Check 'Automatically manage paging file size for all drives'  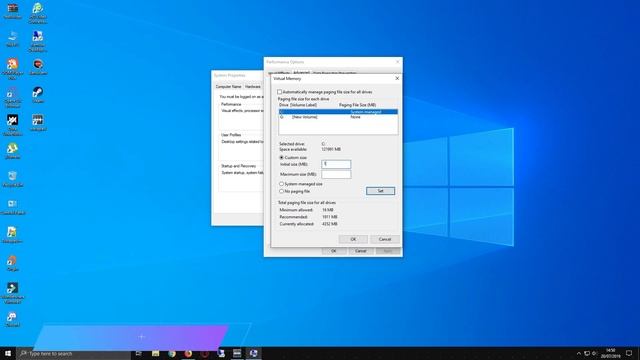(280, 92)
